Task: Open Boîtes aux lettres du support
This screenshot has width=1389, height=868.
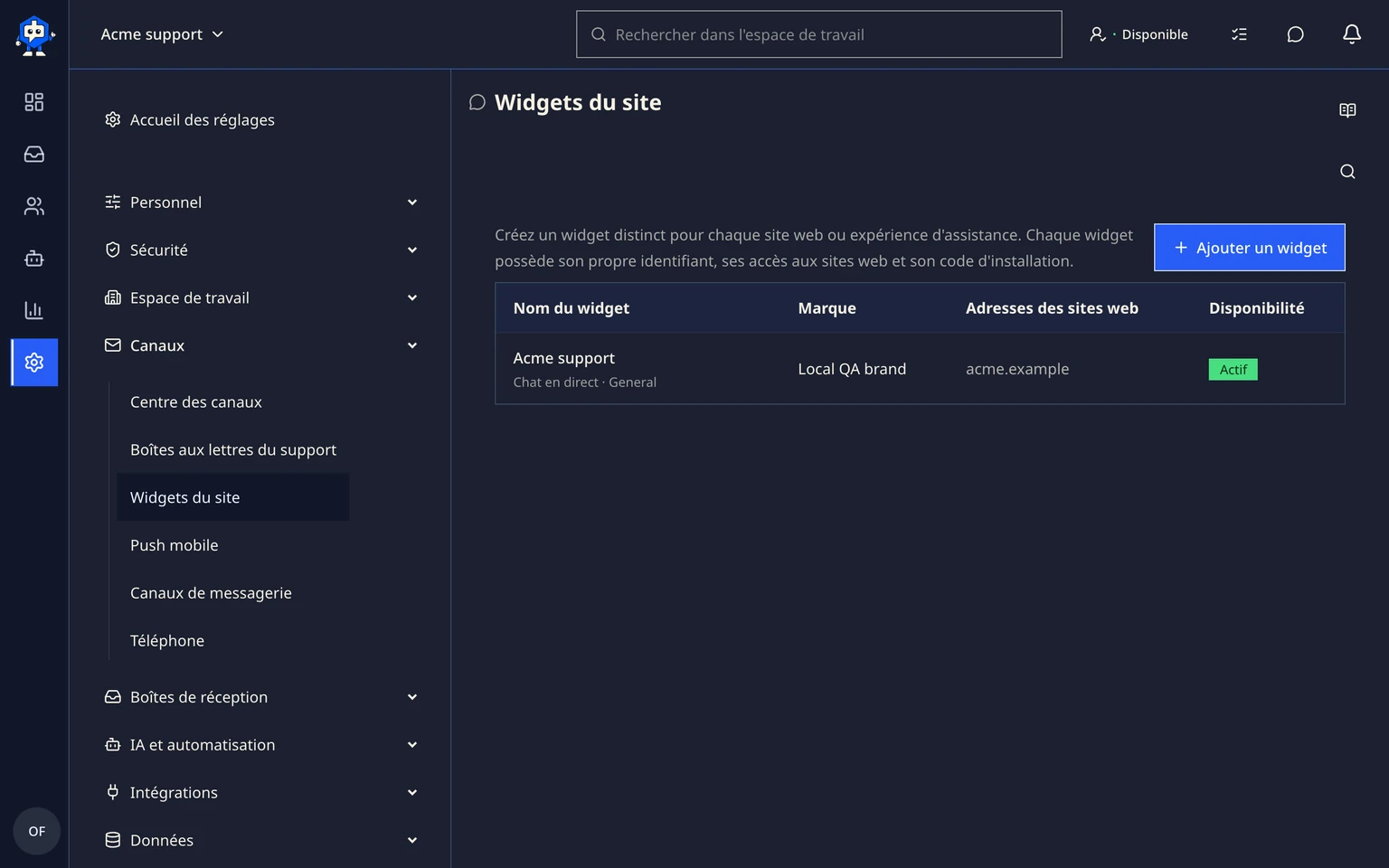Action: pyautogui.click(x=233, y=449)
